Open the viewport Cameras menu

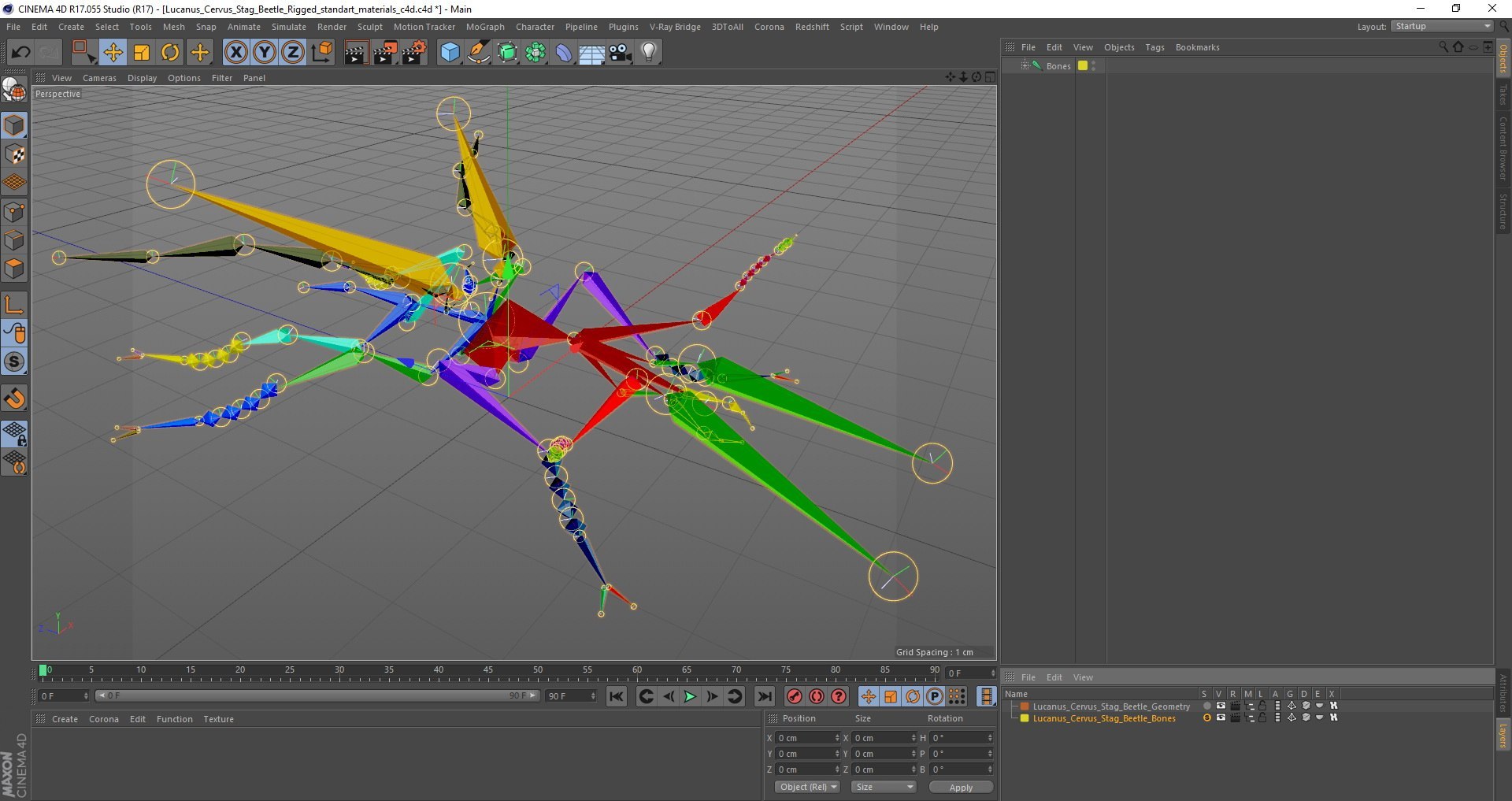coord(99,78)
